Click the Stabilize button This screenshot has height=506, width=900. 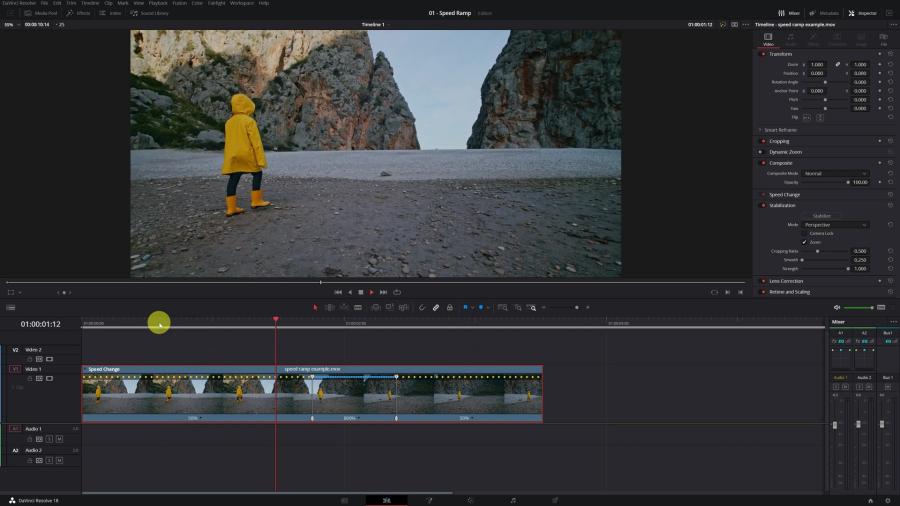[821, 216]
